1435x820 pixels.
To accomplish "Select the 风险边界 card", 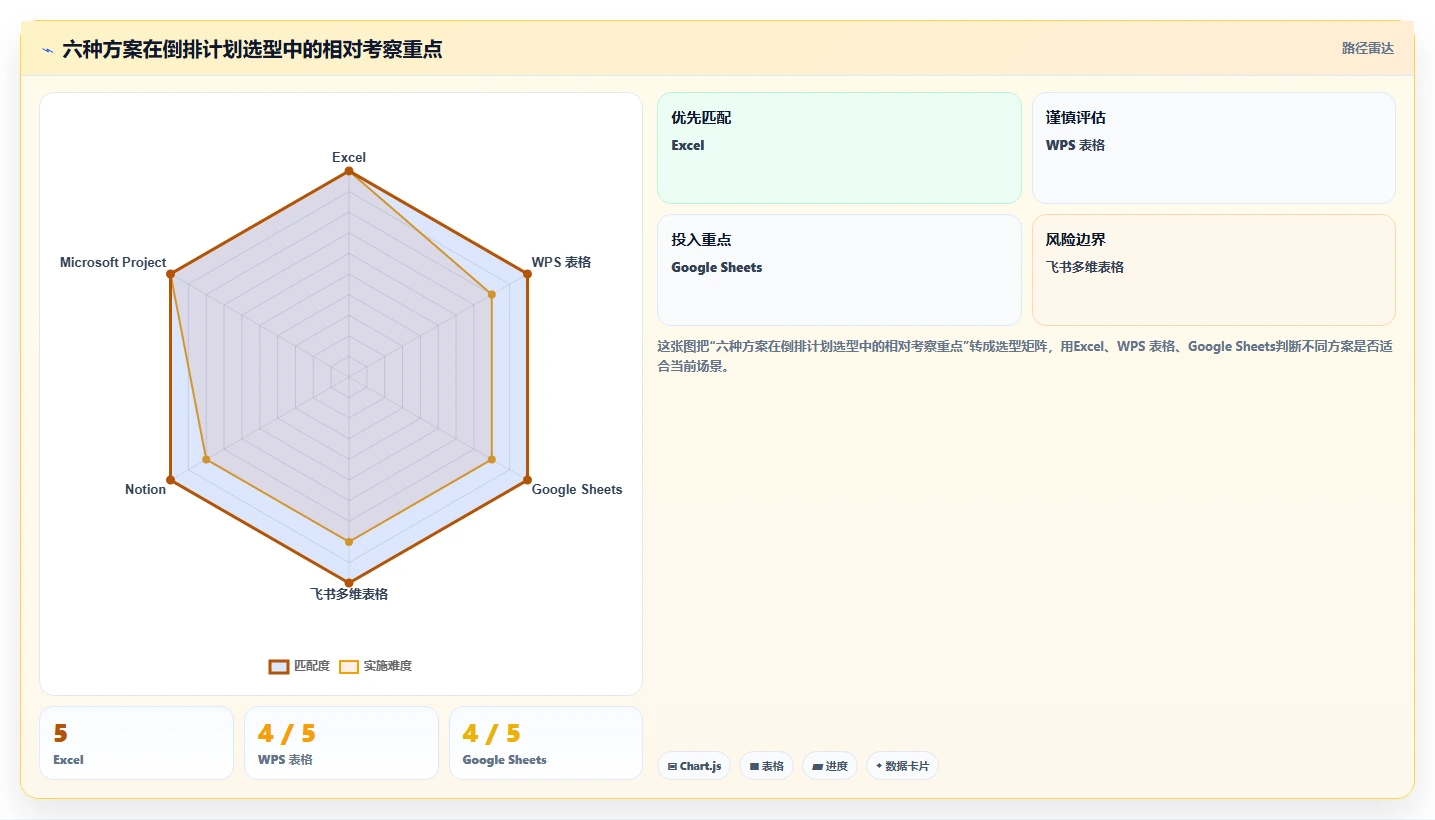I will point(1213,270).
